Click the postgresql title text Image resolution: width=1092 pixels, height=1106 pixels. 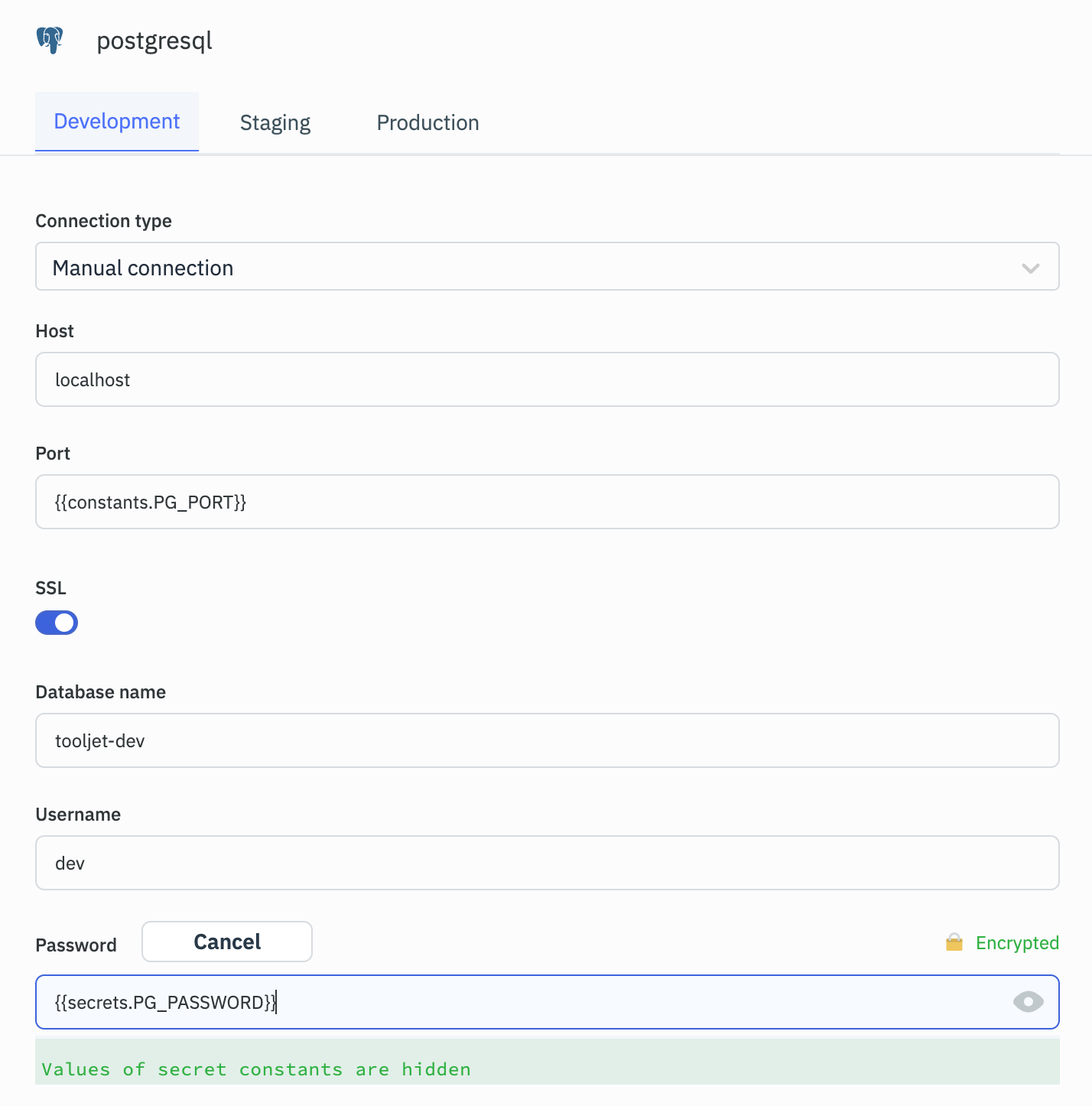pyautogui.click(x=154, y=40)
